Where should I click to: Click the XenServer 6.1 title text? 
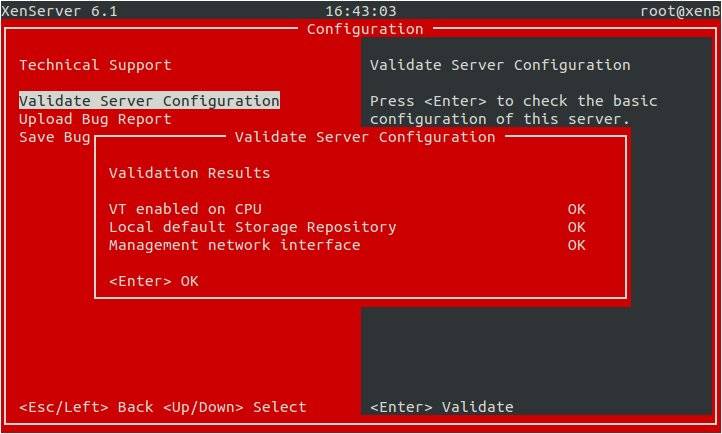(59, 11)
